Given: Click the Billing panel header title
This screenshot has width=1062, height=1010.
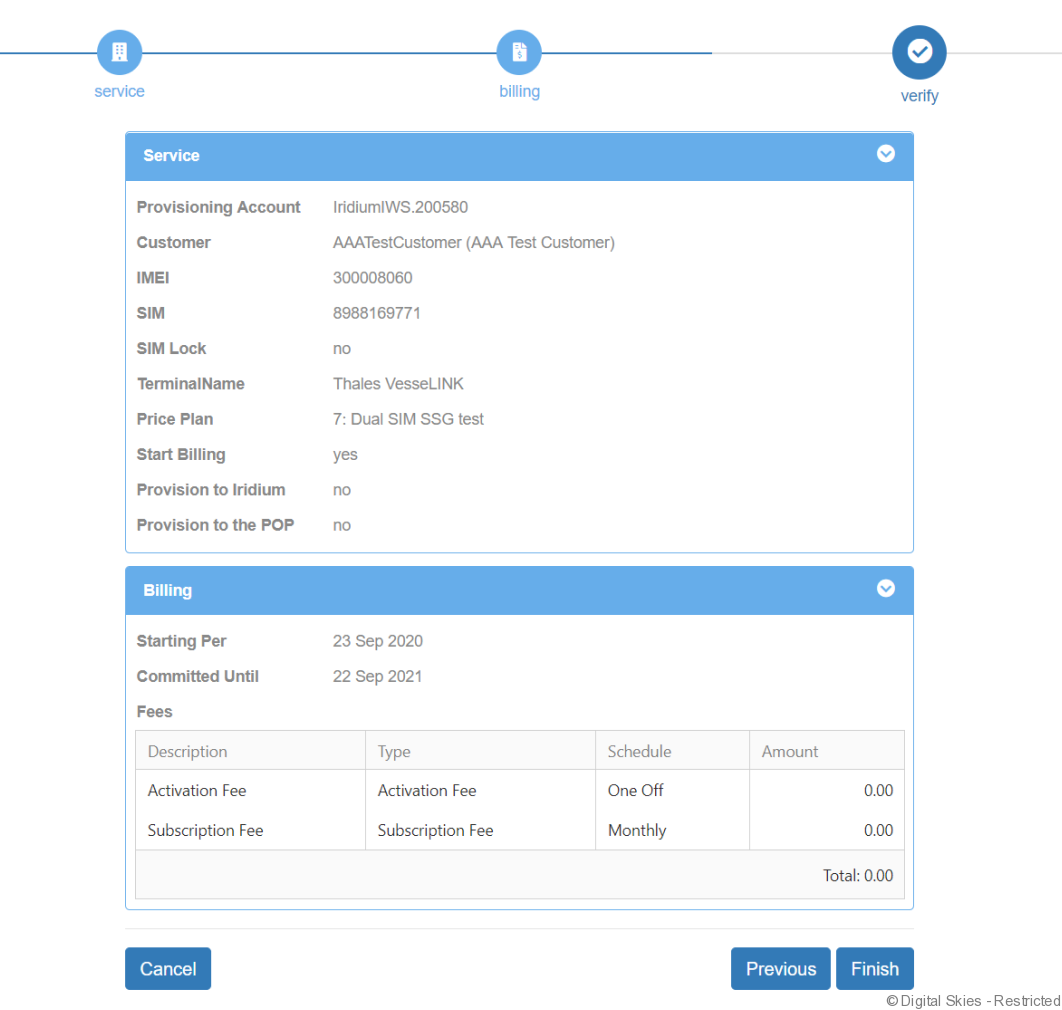Looking at the screenshot, I should [167, 590].
